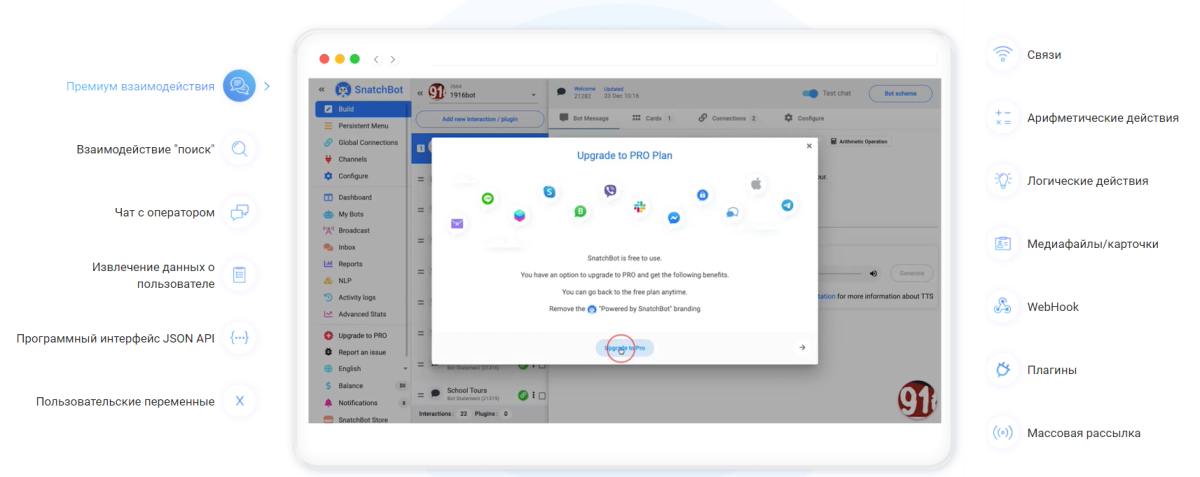The width and height of the screenshot is (1200, 477).
Task: Click the Связи wifi-style icon
Action: click(x=1002, y=55)
